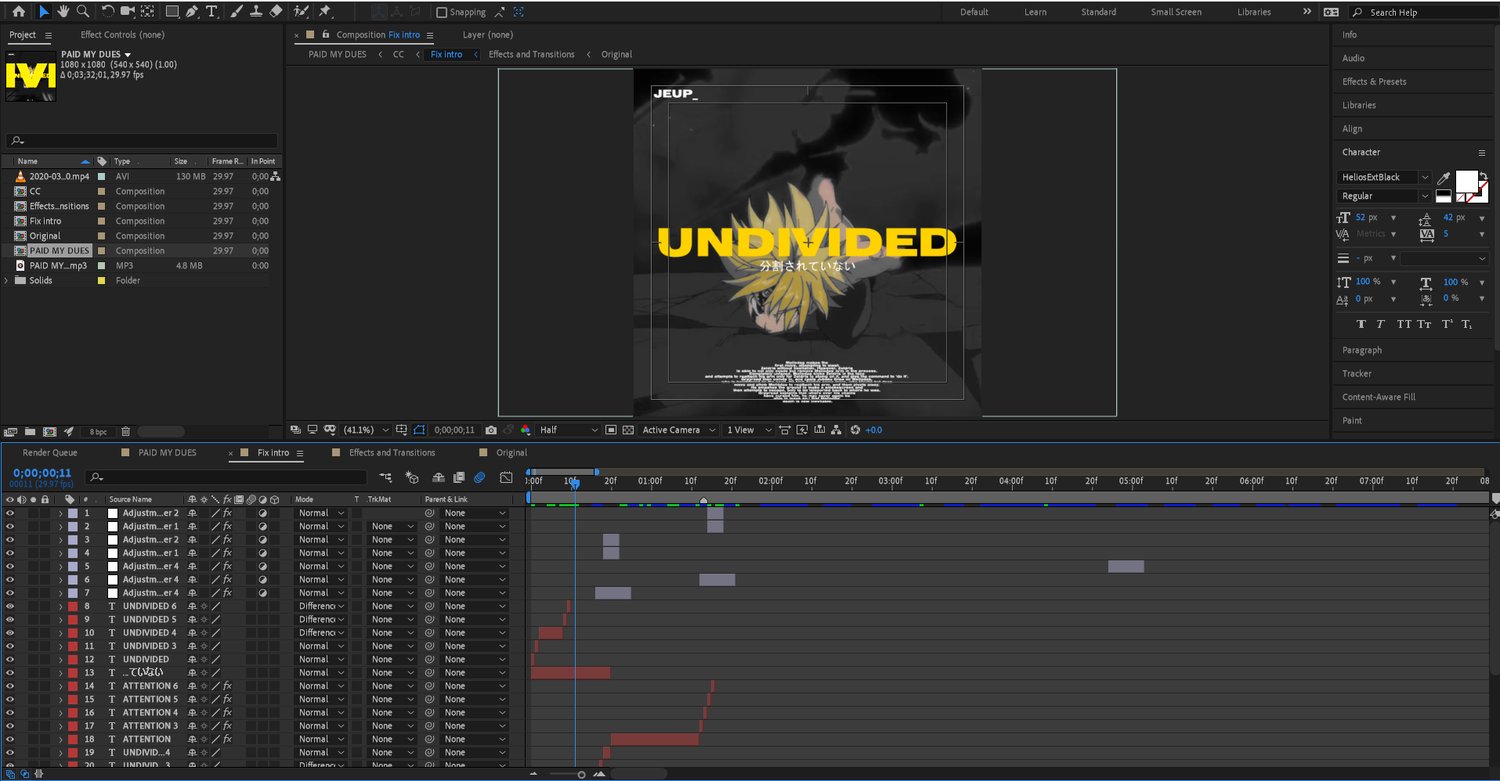Open the Tracker panel

[1357, 374]
